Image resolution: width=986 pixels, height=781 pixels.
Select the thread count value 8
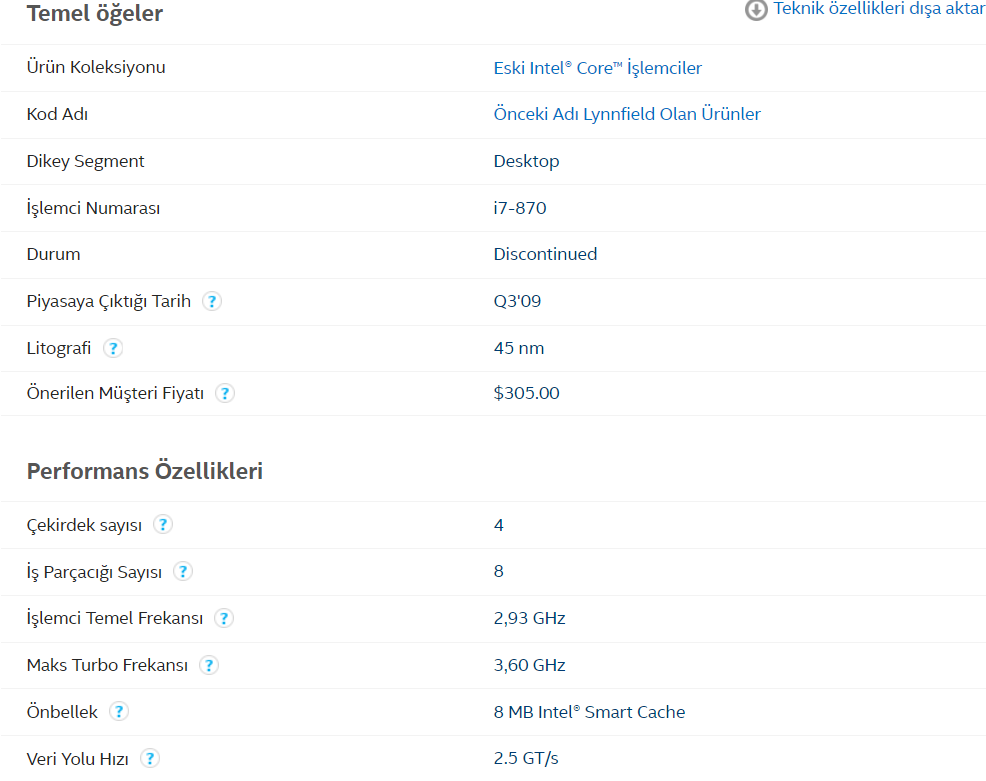(499, 571)
